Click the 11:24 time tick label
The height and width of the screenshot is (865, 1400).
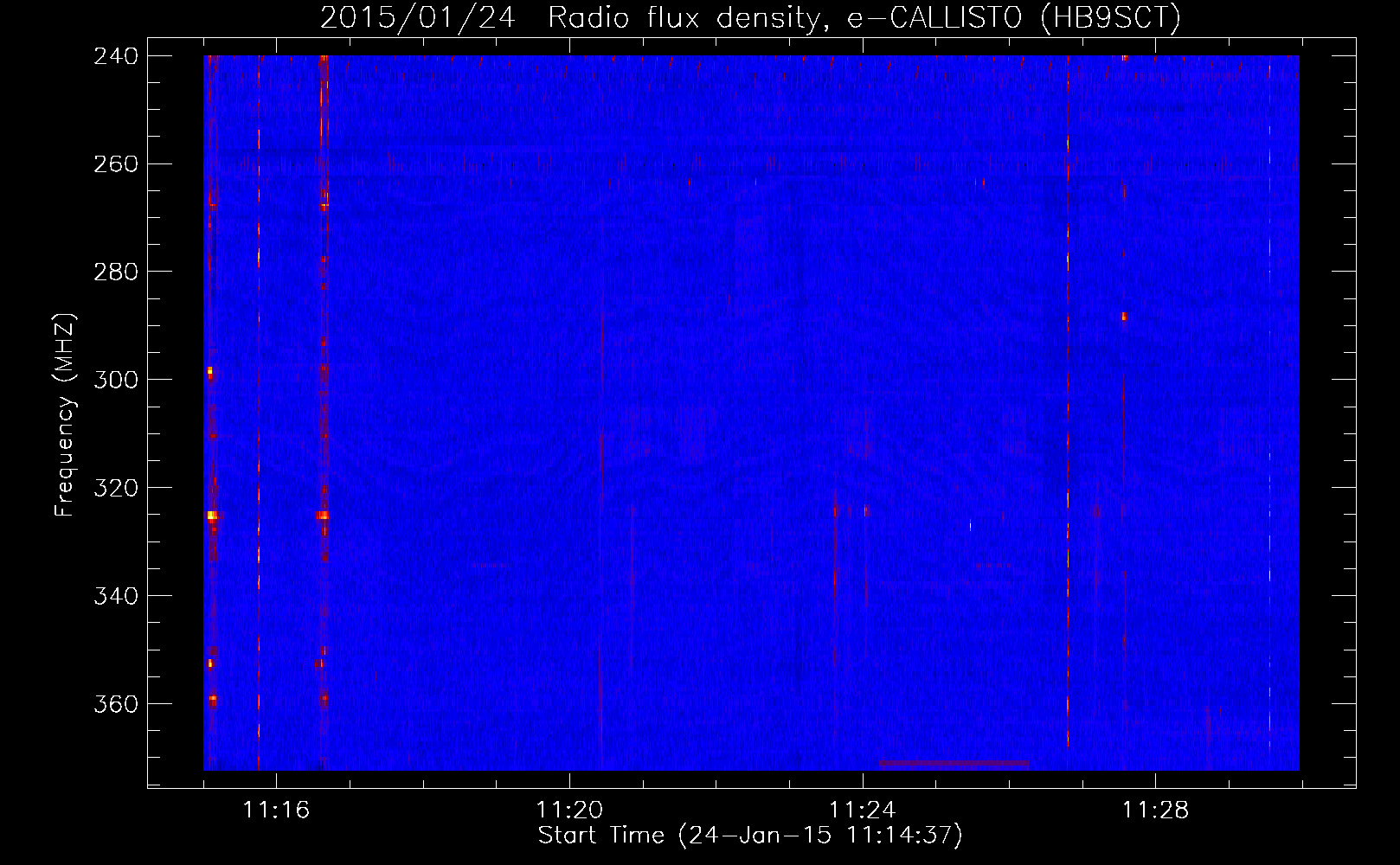point(863,811)
